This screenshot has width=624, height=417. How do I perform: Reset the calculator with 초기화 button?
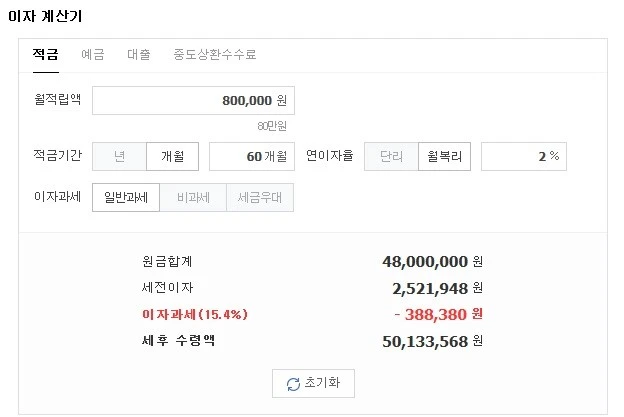pyautogui.click(x=313, y=384)
